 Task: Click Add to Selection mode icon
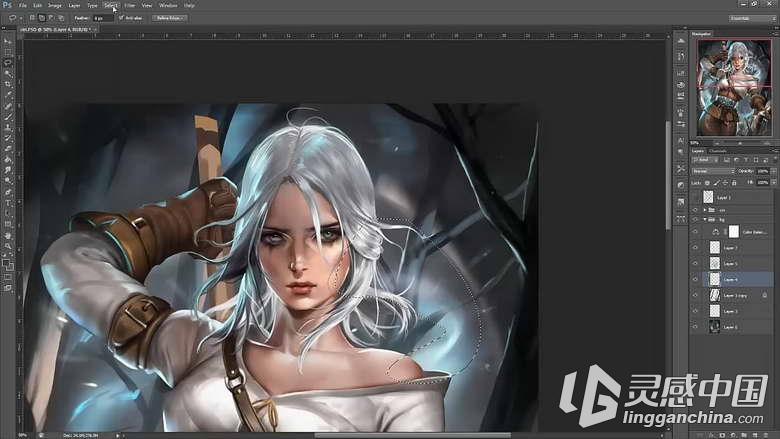click(42, 18)
